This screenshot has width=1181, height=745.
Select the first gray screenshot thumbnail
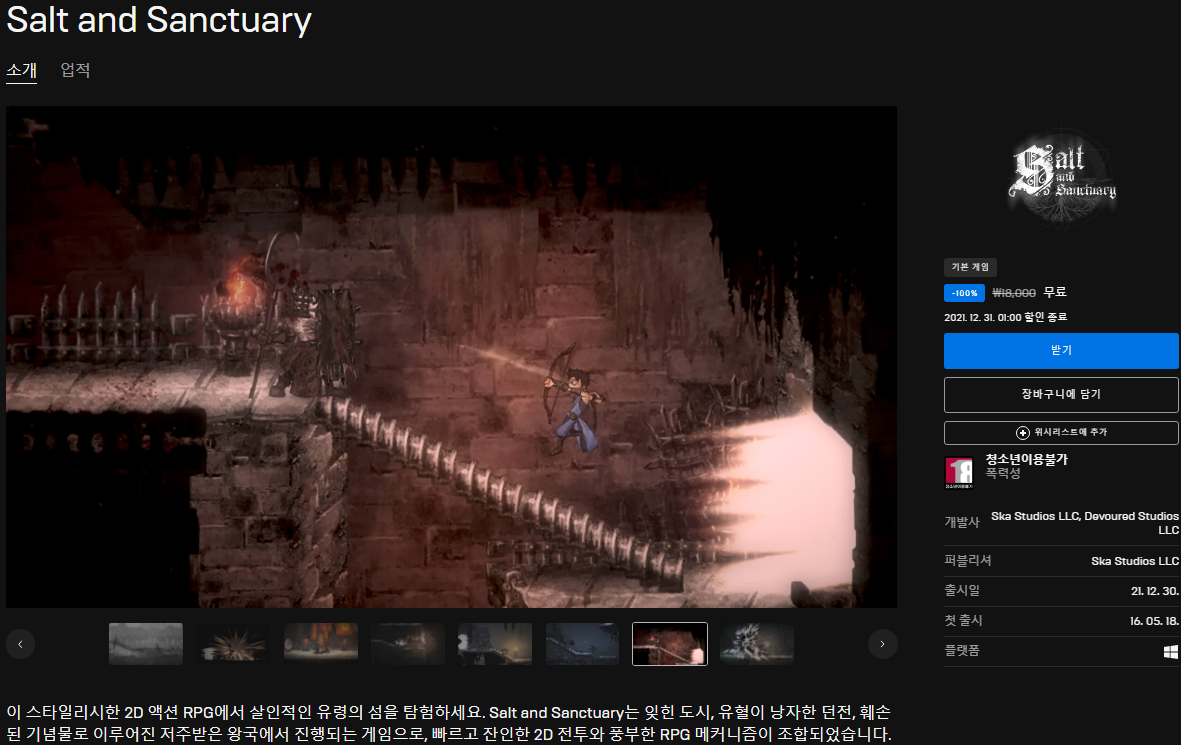tap(146, 644)
